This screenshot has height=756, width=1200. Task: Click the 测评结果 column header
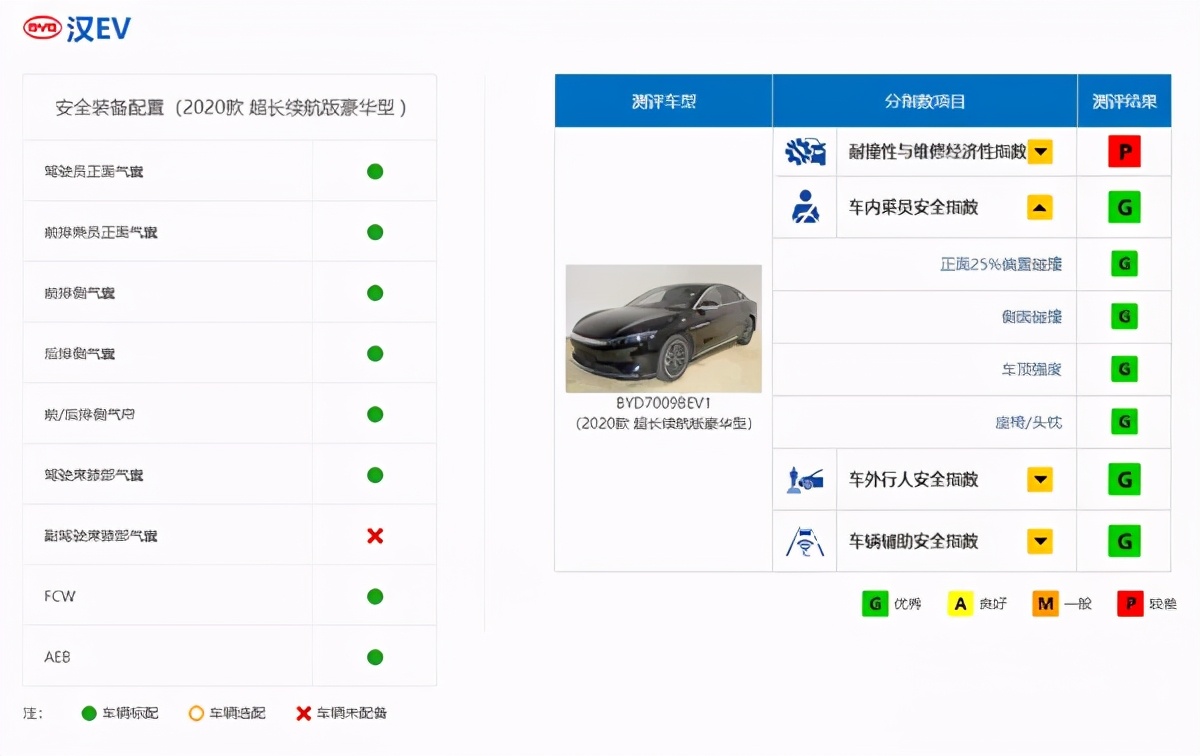point(1124,100)
